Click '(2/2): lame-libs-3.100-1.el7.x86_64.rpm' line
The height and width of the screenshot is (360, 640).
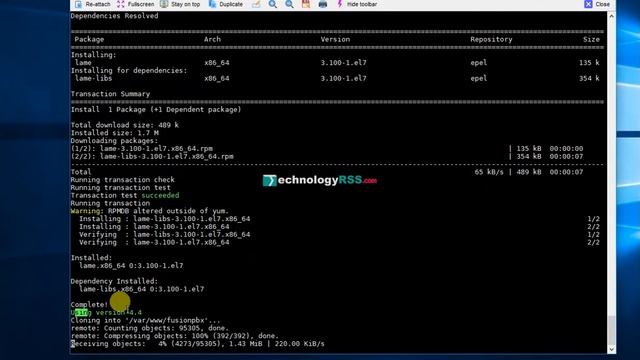[152, 156]
